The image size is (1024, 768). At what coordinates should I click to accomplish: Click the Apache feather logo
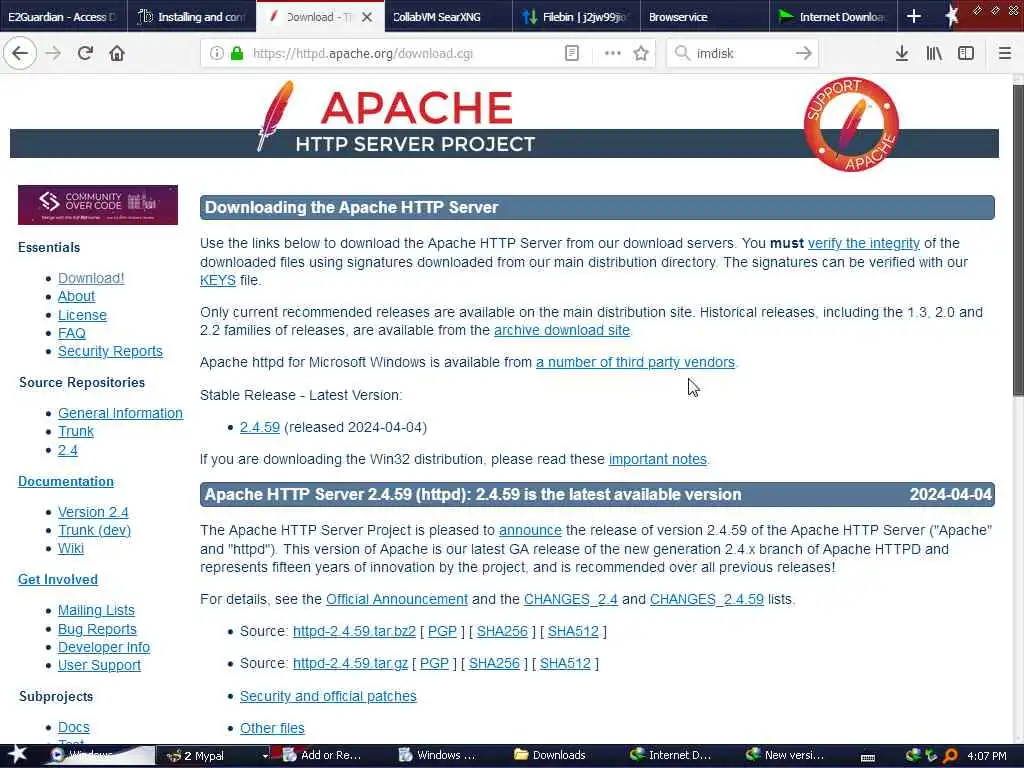coord(276,116)
